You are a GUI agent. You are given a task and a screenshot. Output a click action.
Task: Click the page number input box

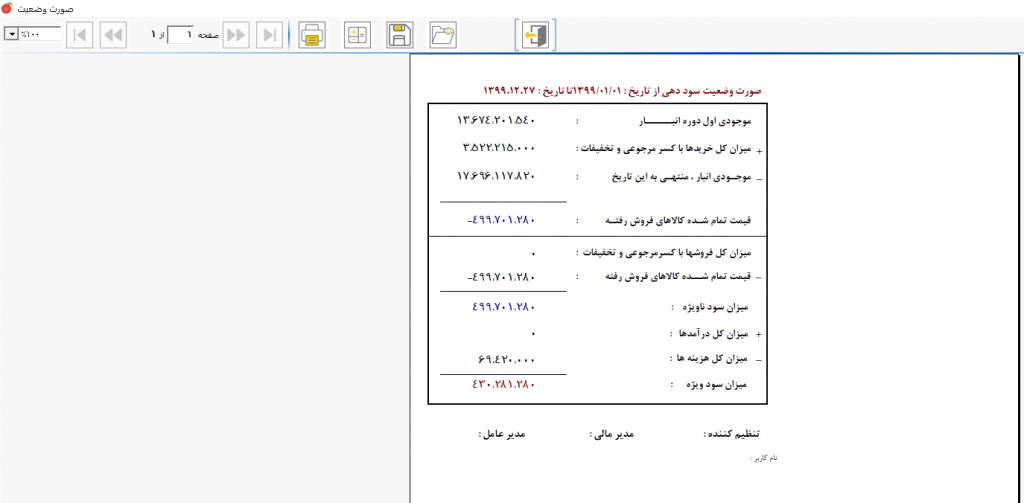(x=181, y=35)
